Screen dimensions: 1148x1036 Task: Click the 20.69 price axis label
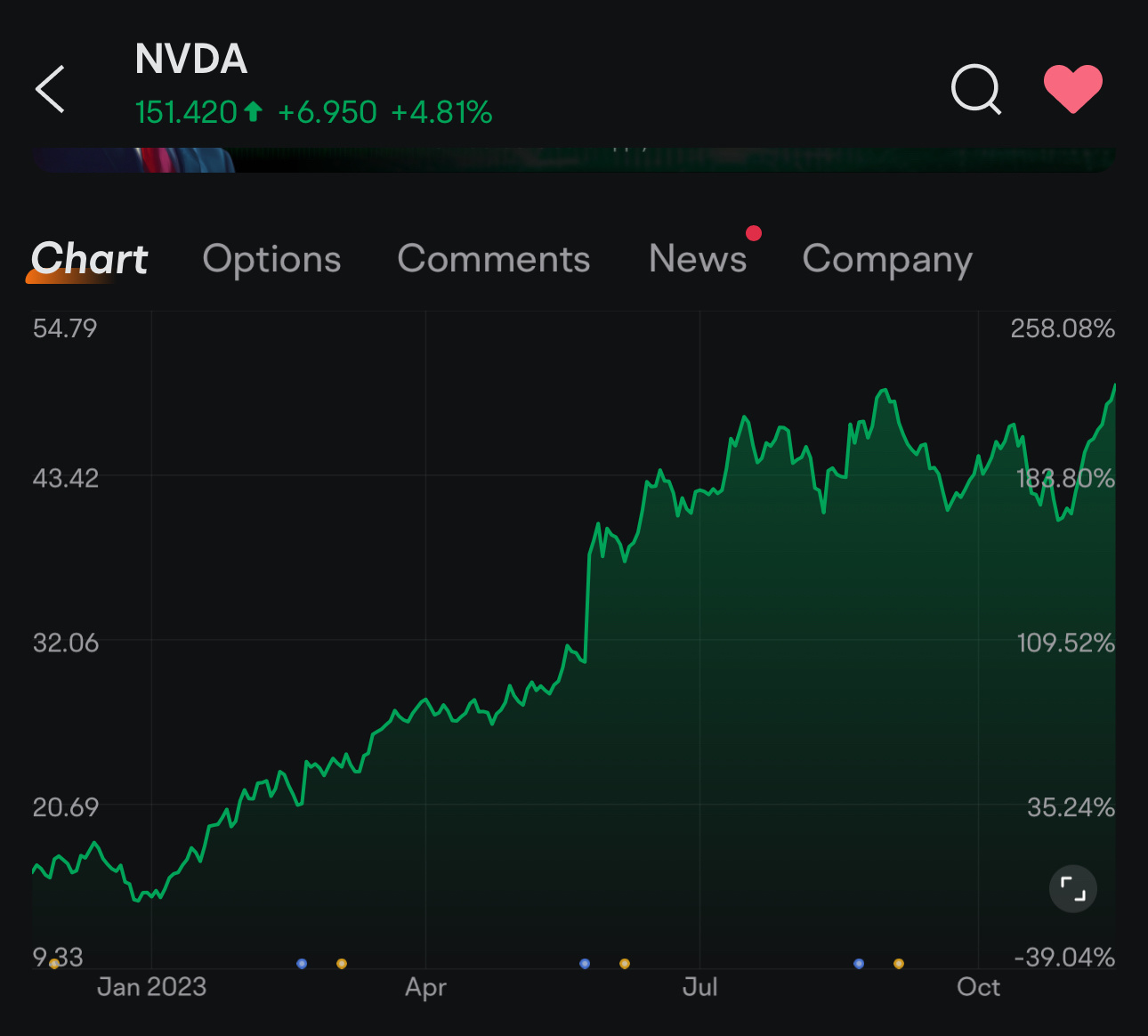coord(65,807)
